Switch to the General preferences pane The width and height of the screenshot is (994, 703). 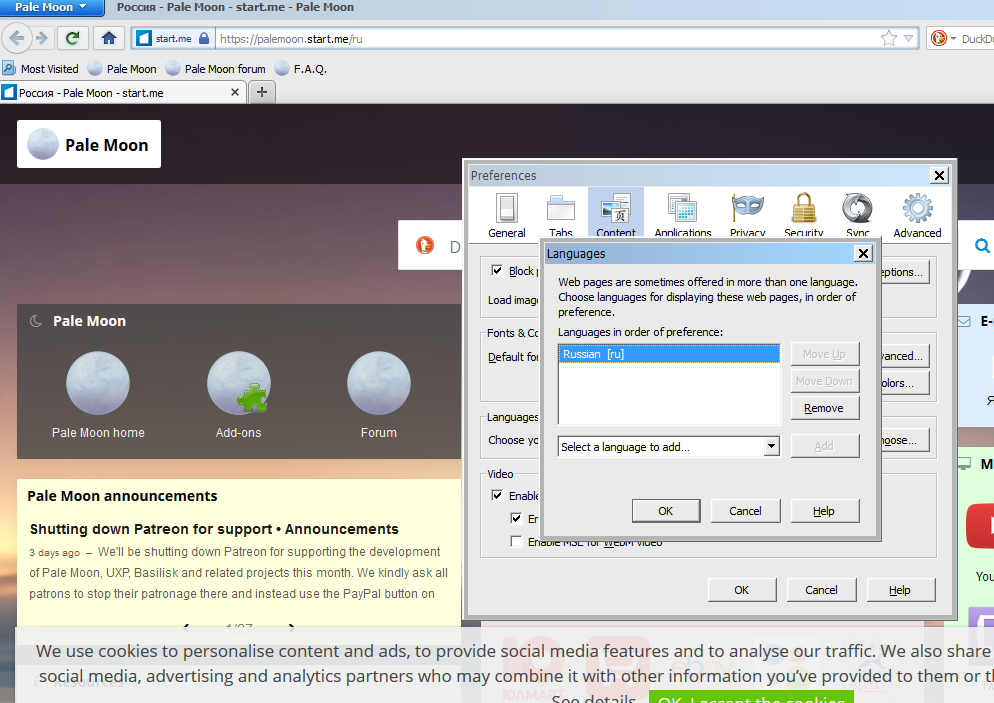507,215
